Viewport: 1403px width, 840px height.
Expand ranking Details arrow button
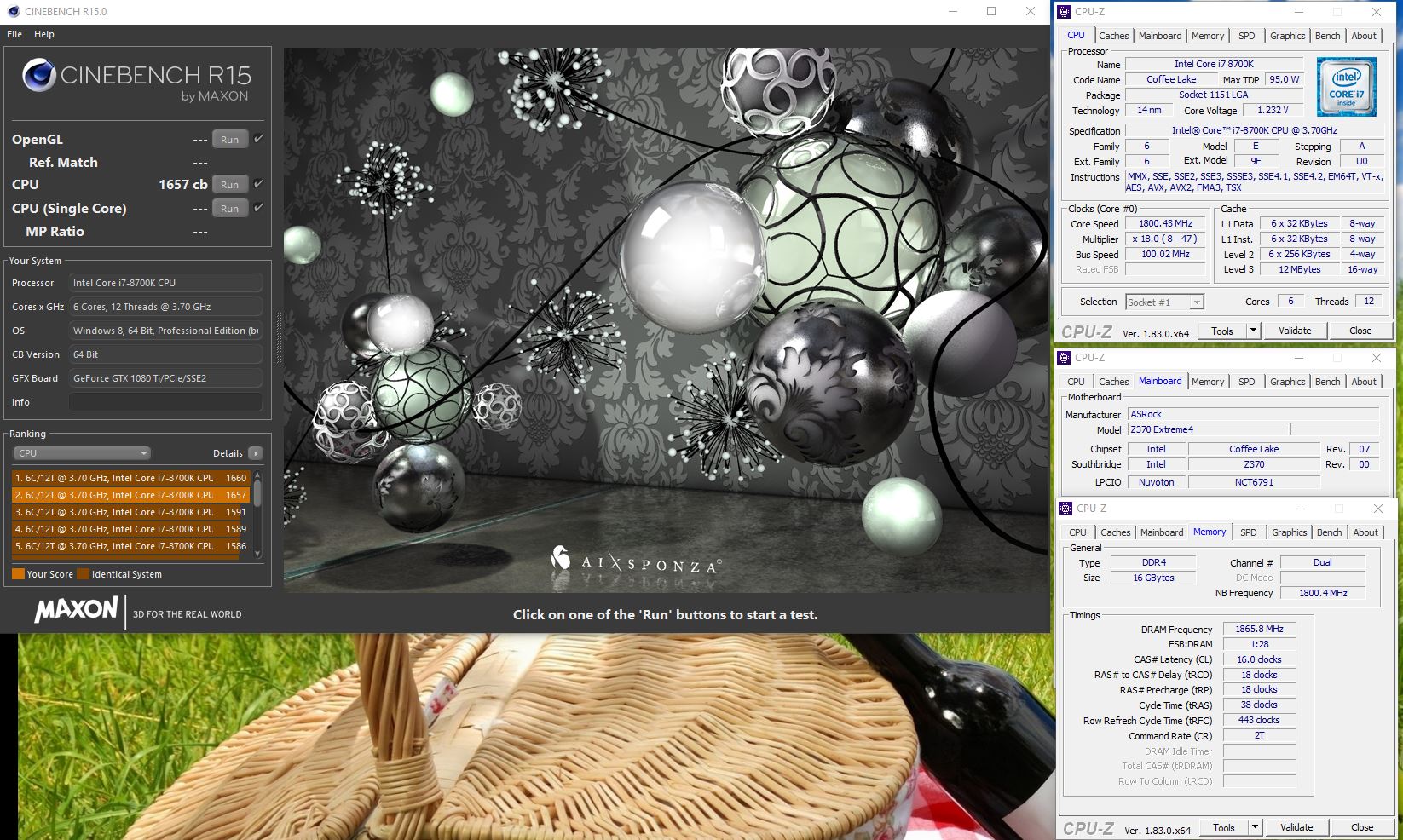[255, 453]
